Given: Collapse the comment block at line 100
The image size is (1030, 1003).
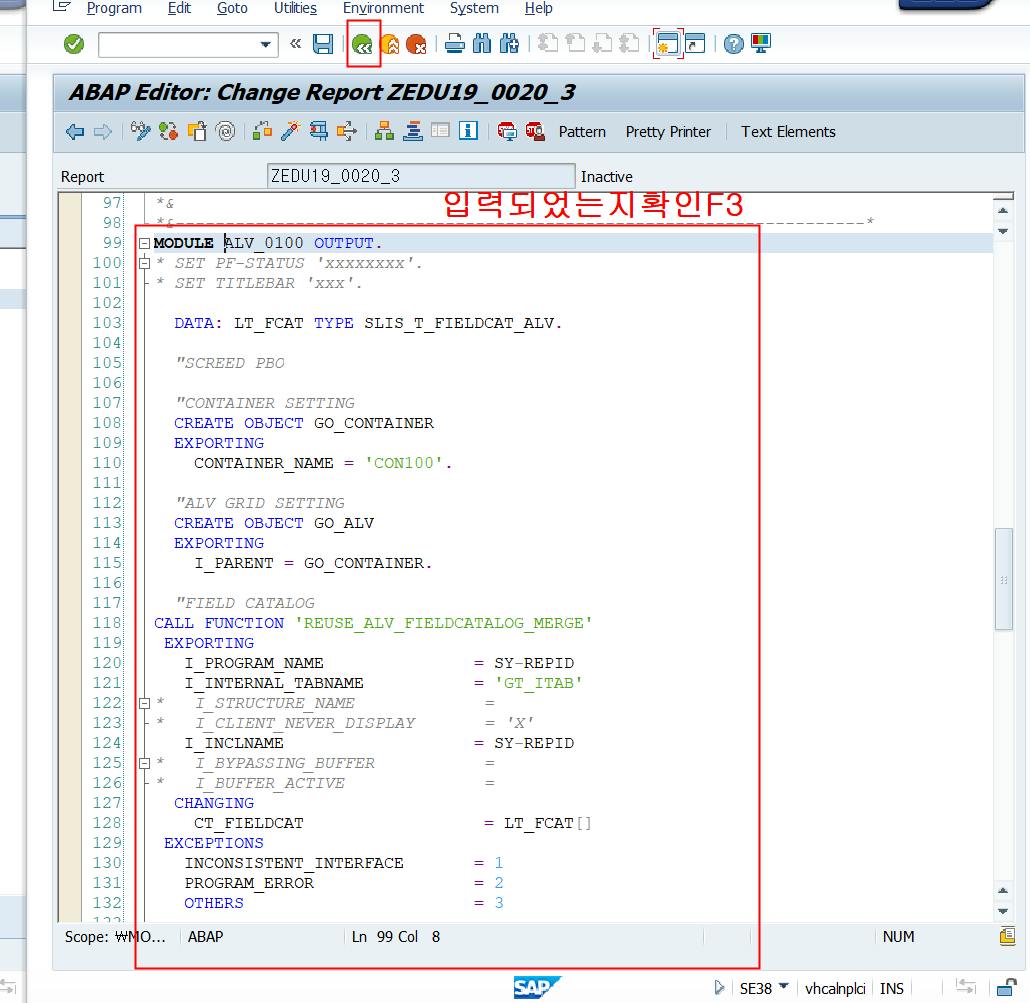Looking at the screenshot, I should pyautogui.click(x=145, y=263).
